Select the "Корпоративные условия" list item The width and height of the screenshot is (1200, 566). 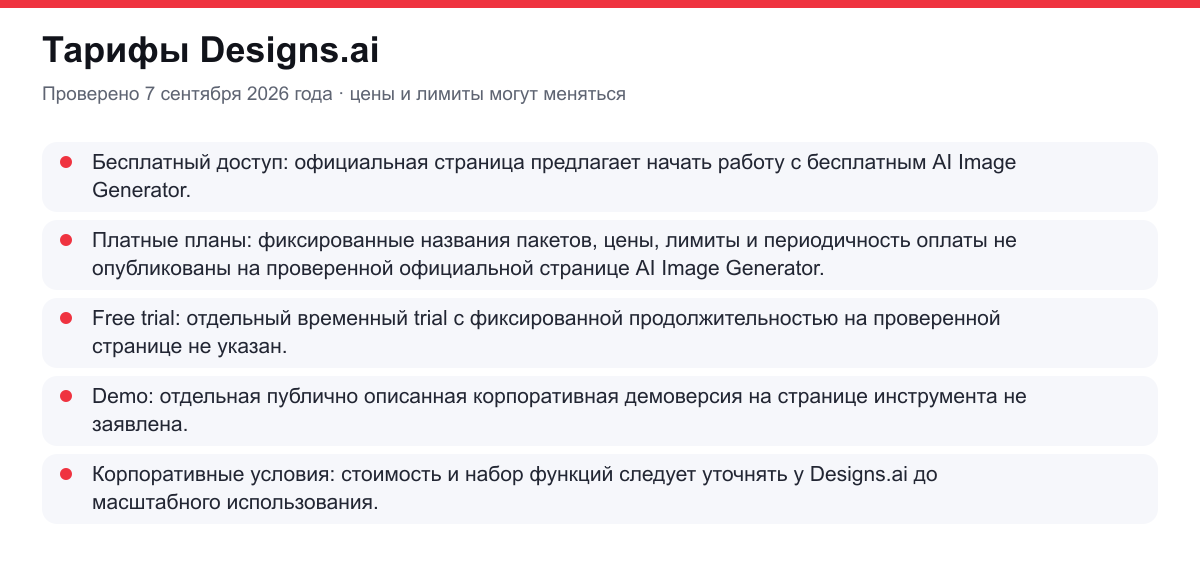pos(600,488)
